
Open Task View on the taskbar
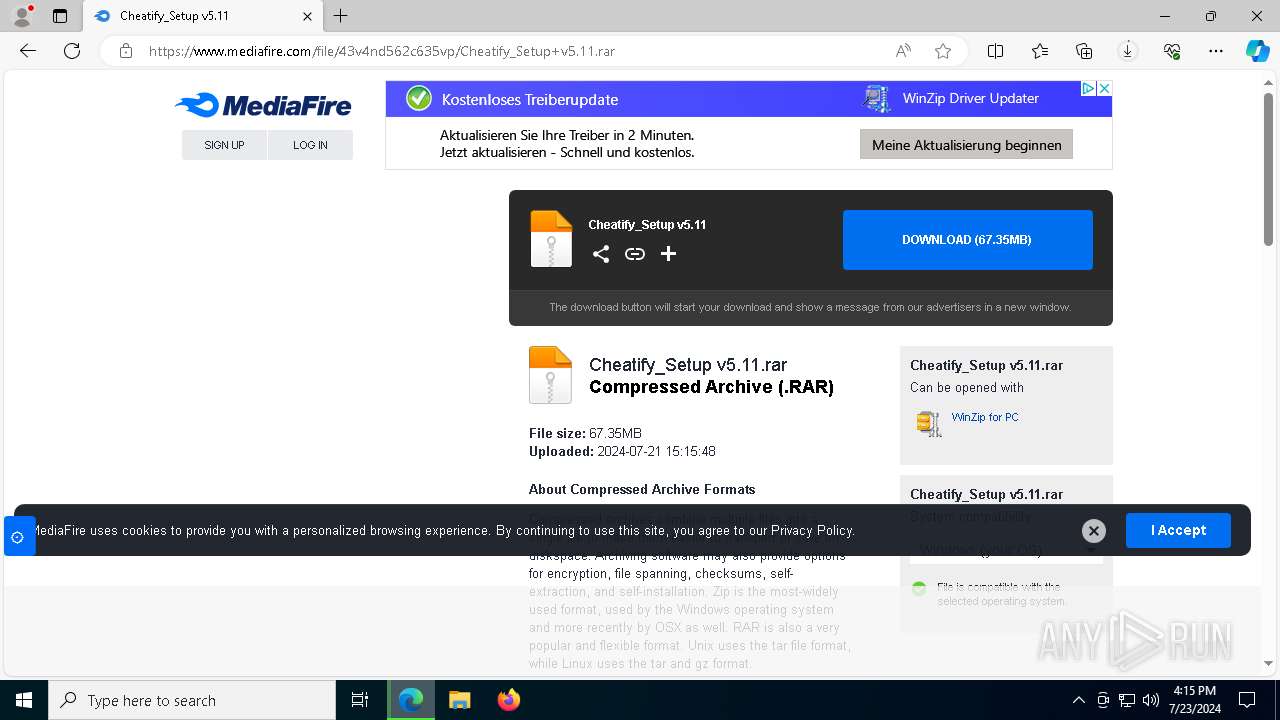coord(360,700)
